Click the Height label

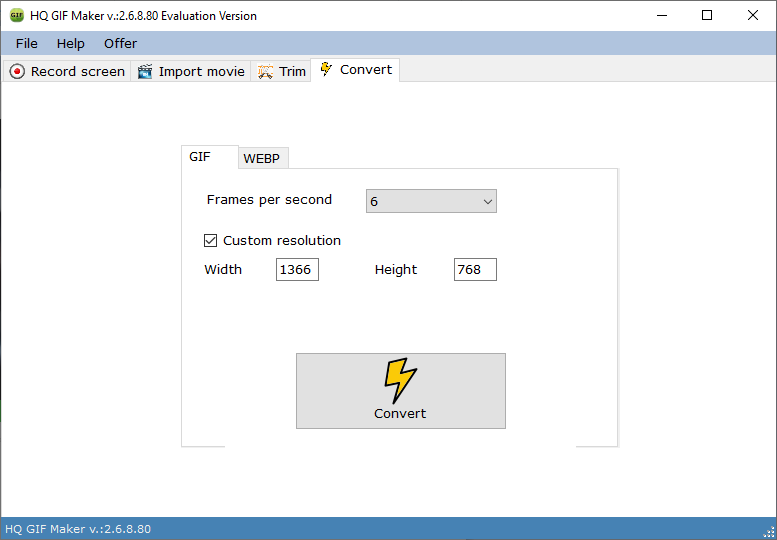(396, 270)
